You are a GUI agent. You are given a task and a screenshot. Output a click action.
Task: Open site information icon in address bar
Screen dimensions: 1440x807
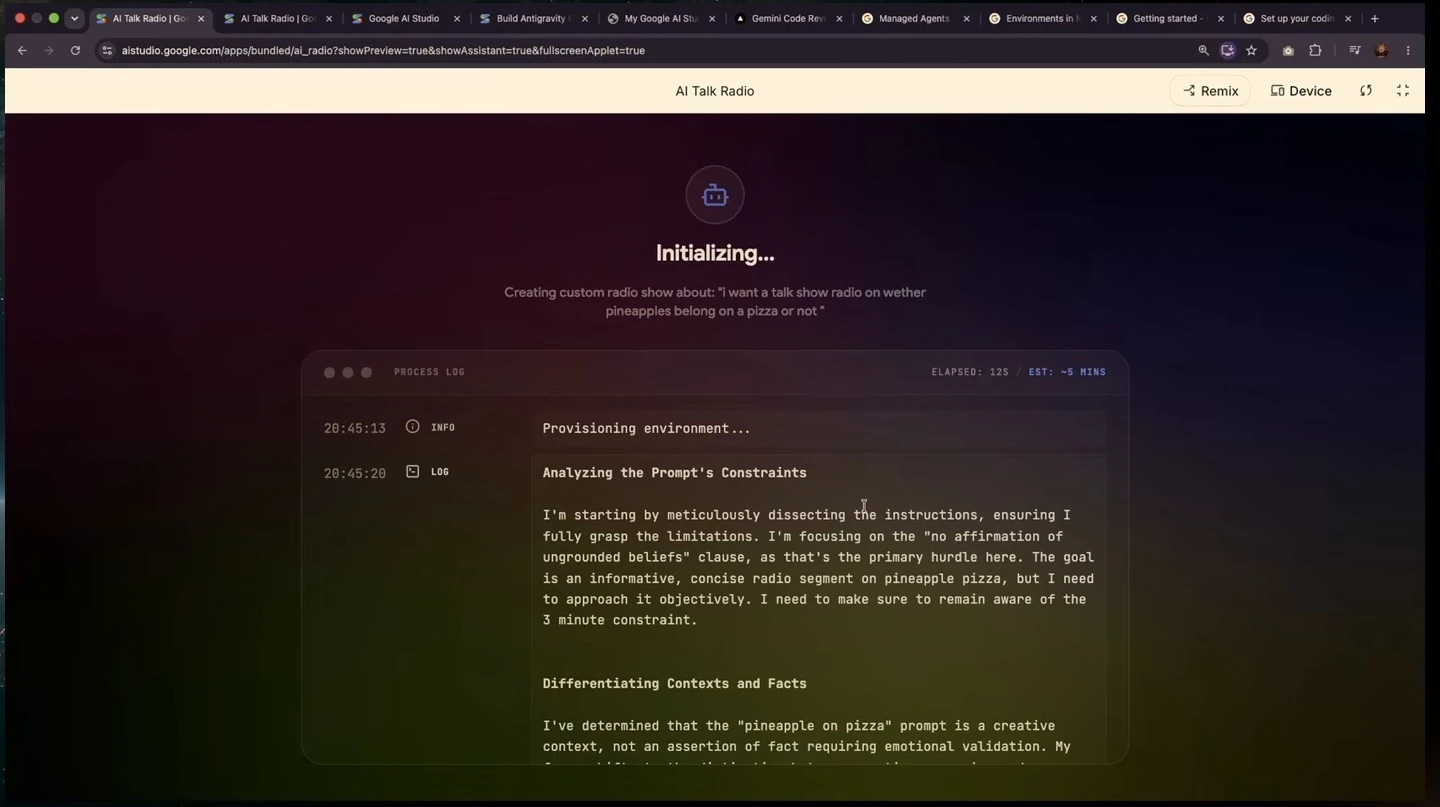[108, 50]
